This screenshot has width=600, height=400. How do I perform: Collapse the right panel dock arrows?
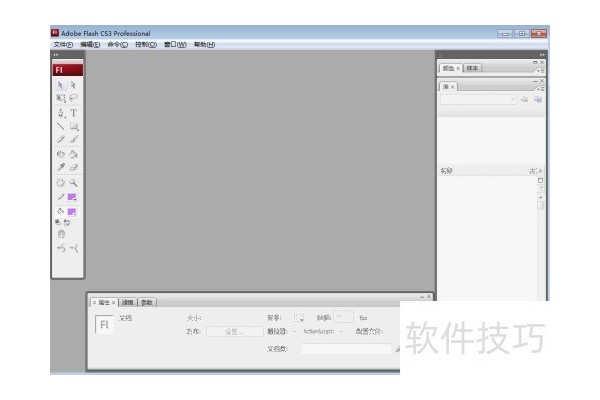click(542, 55)
